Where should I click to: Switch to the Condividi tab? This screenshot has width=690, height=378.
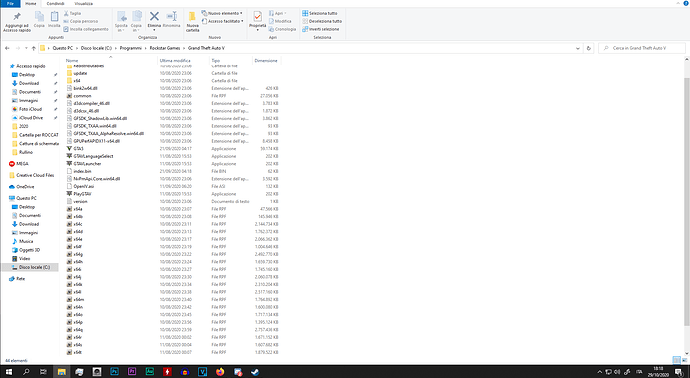coord(55,4)
